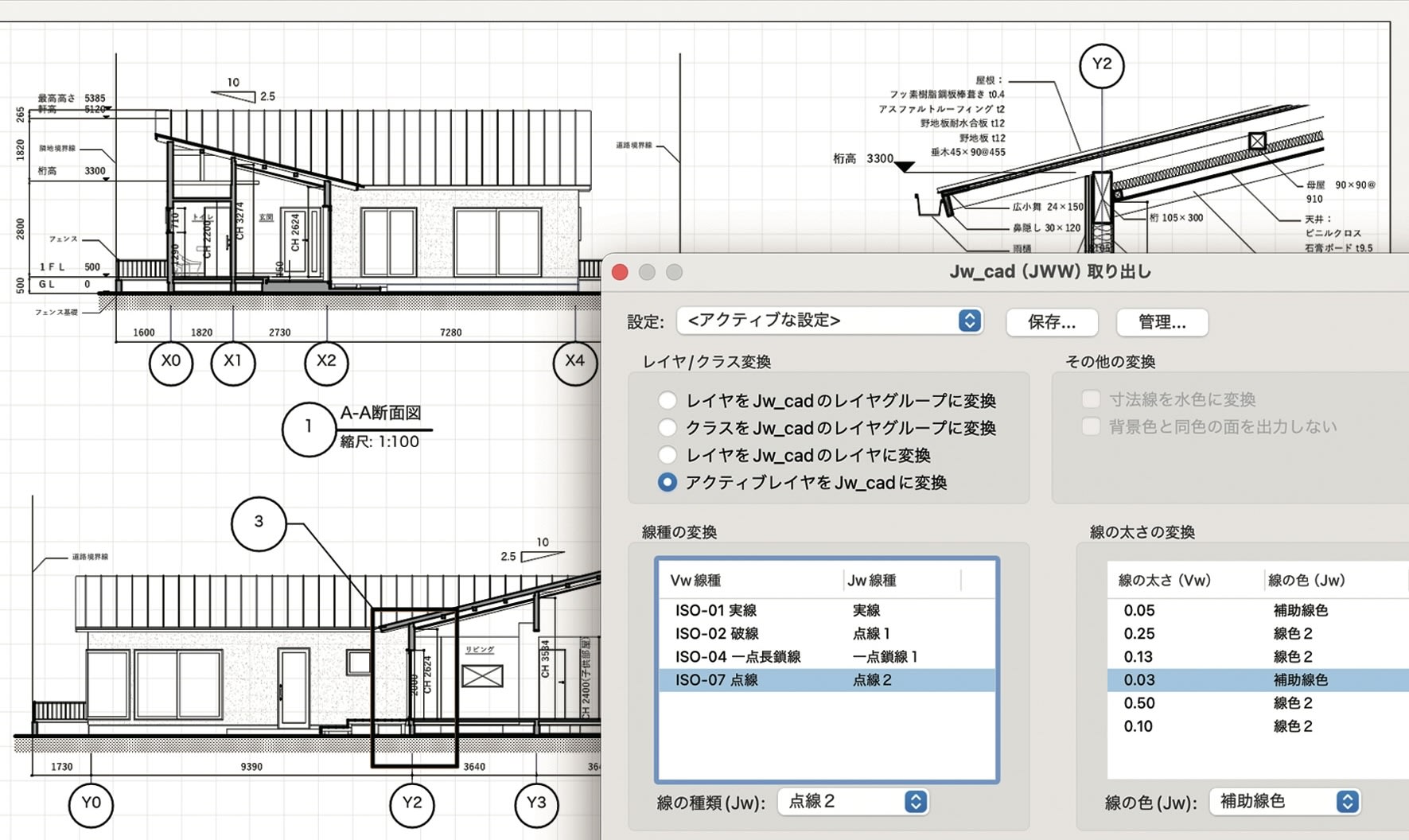1409x840 pixels.
Task: Open the 線の色 (Jw) dropdown showing 補助線色
Action: pyautogui.click(x=1283, y=802)
